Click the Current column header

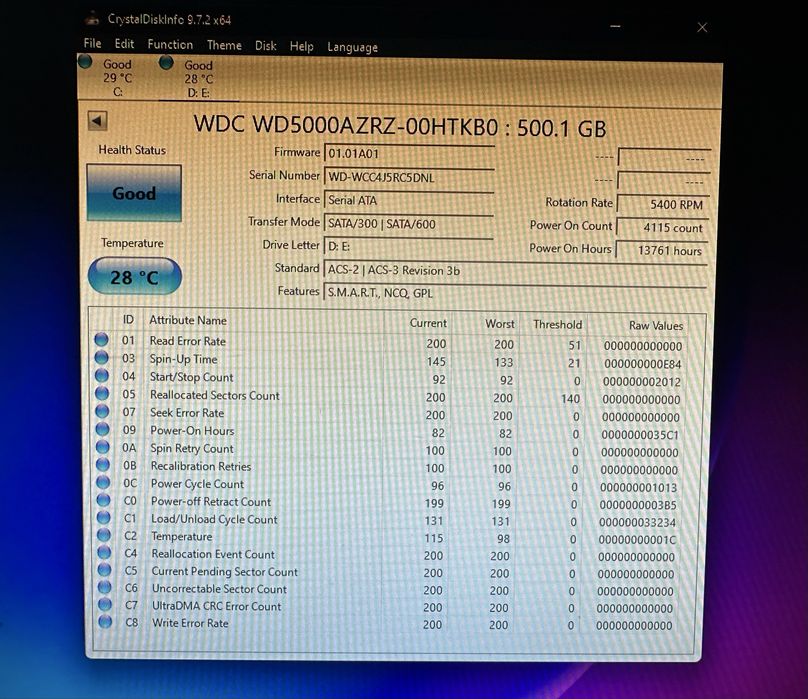pos(428,323)
